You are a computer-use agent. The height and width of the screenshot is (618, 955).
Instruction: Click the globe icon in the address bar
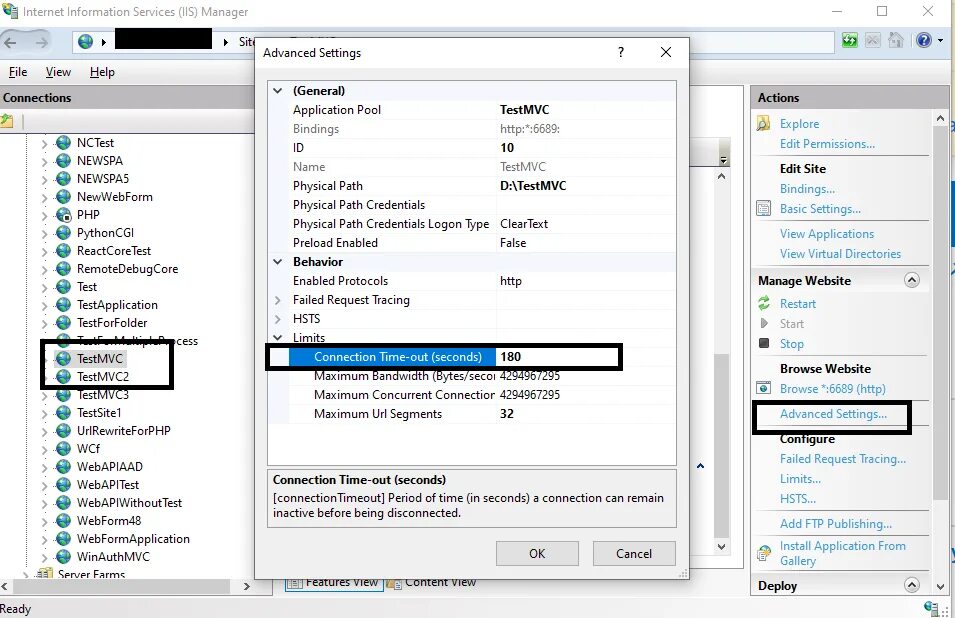(86, 41)
